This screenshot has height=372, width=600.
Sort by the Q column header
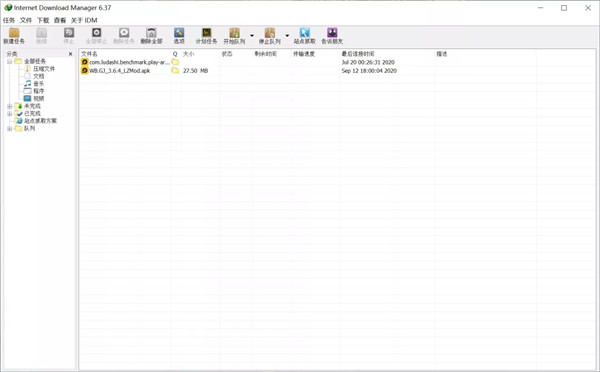click(176, 54)
